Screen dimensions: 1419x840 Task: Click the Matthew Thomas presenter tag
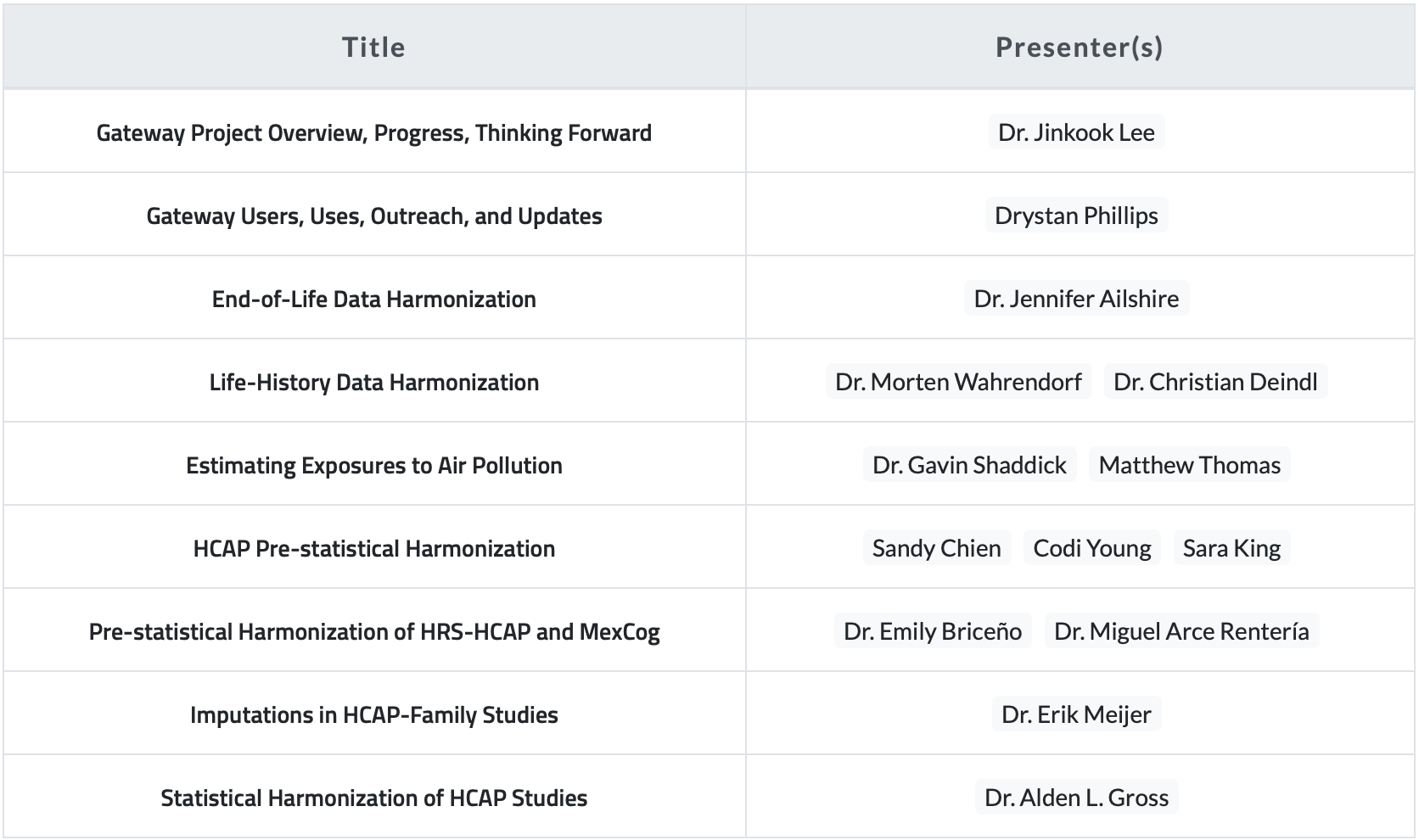1189,465
